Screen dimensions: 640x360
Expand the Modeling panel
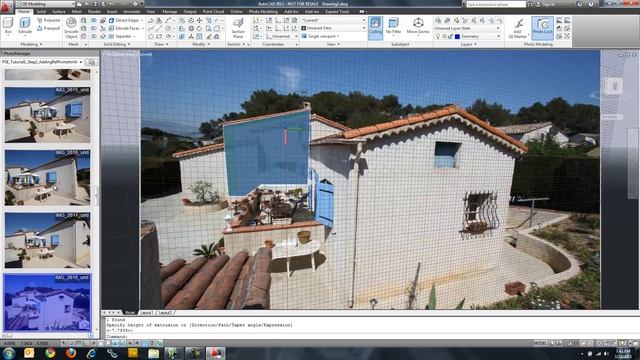click(x=31, y=44)
